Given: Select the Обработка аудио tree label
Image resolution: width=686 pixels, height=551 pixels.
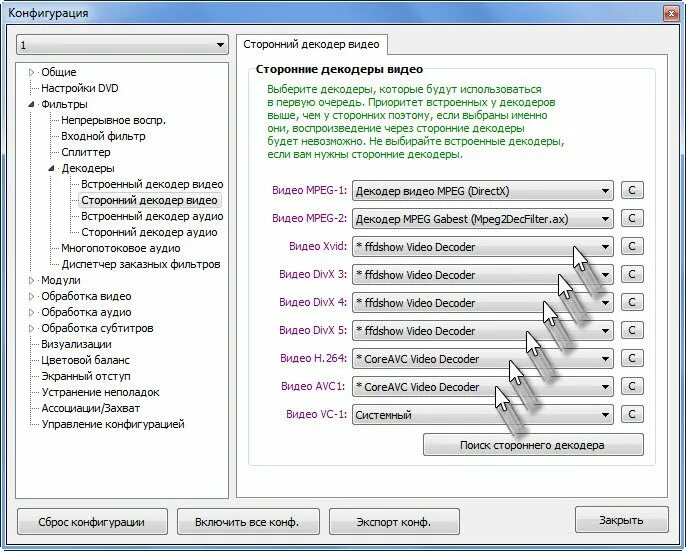Looking at the screenshot, I should click(86, 312).
